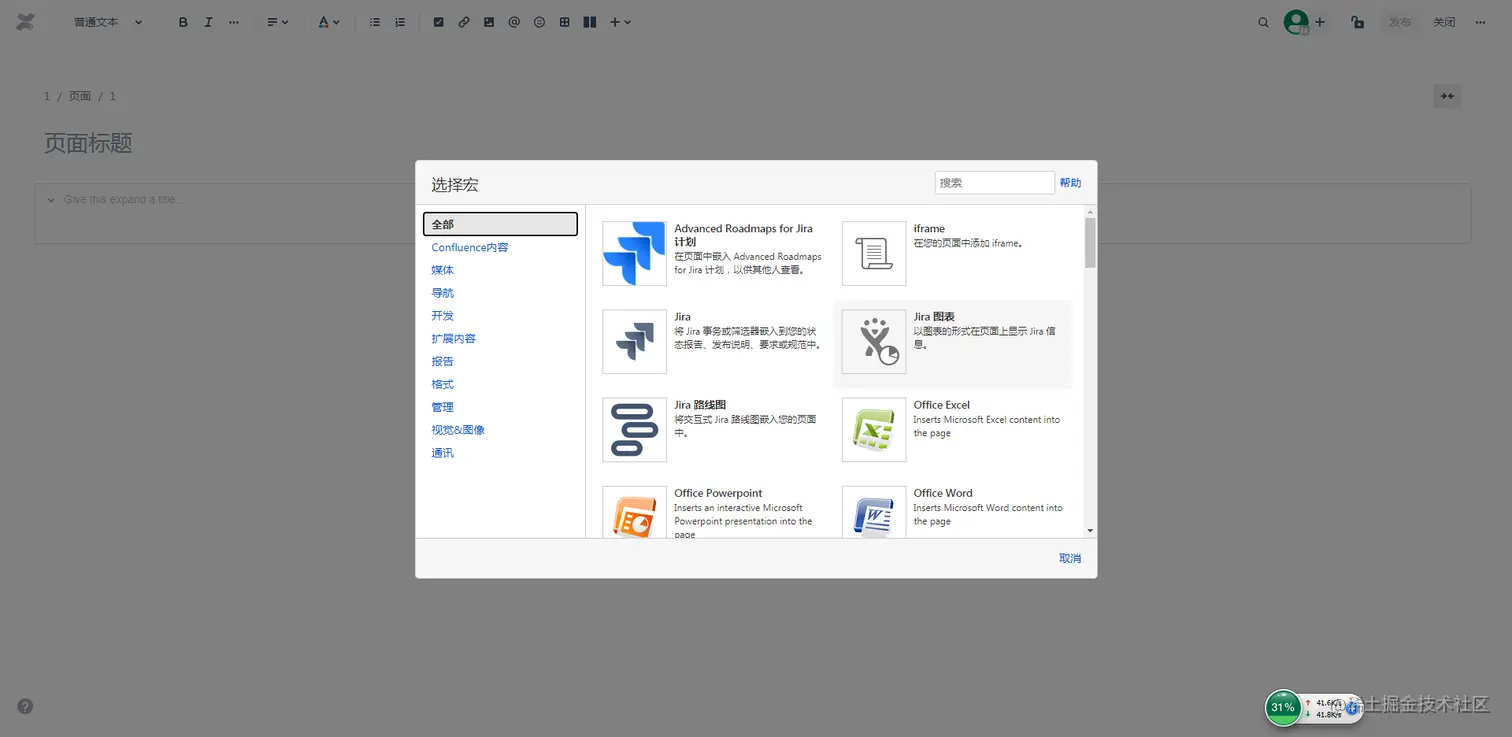Select the 媒体 category
The height and width of the screenshot is (737, 1512).
pos(443,270)
